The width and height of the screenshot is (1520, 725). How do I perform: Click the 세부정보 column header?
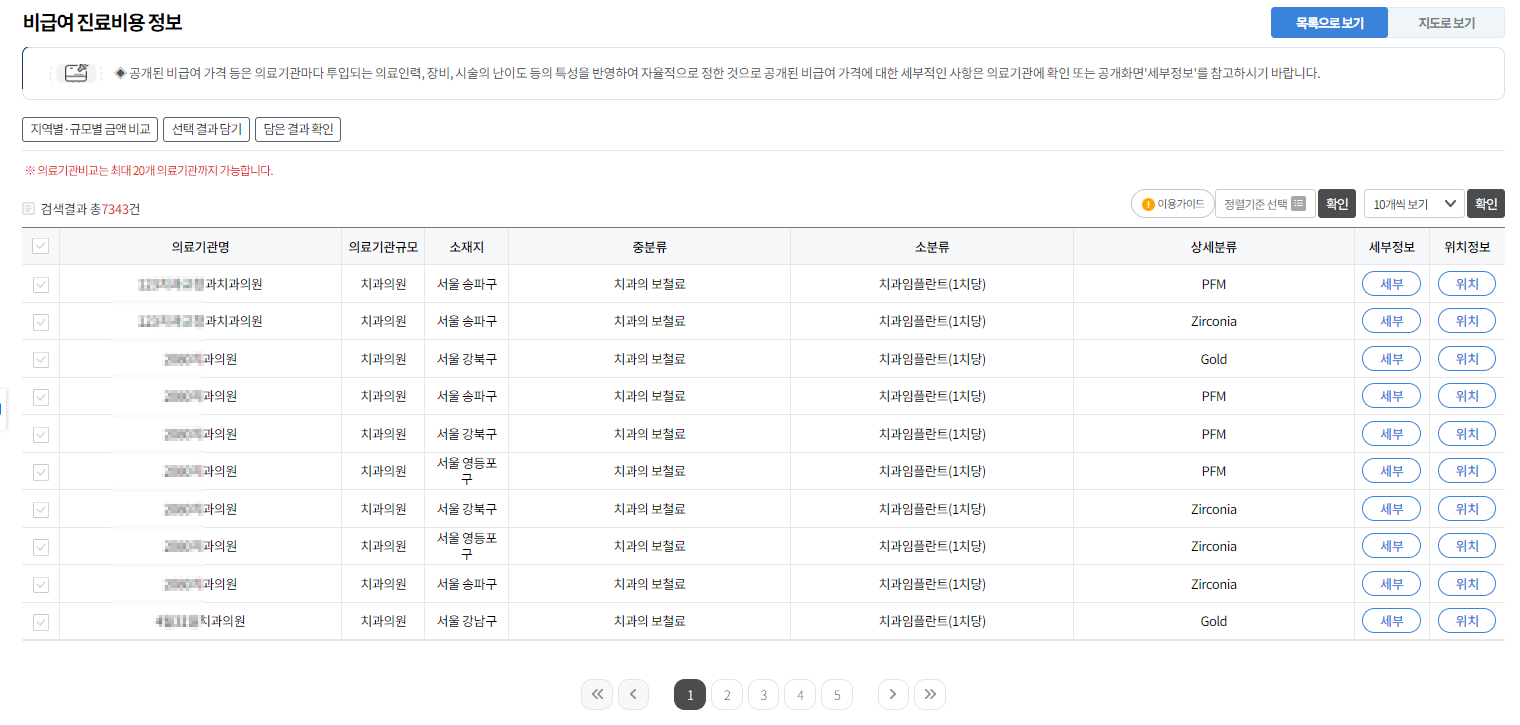pos(1391,246)
